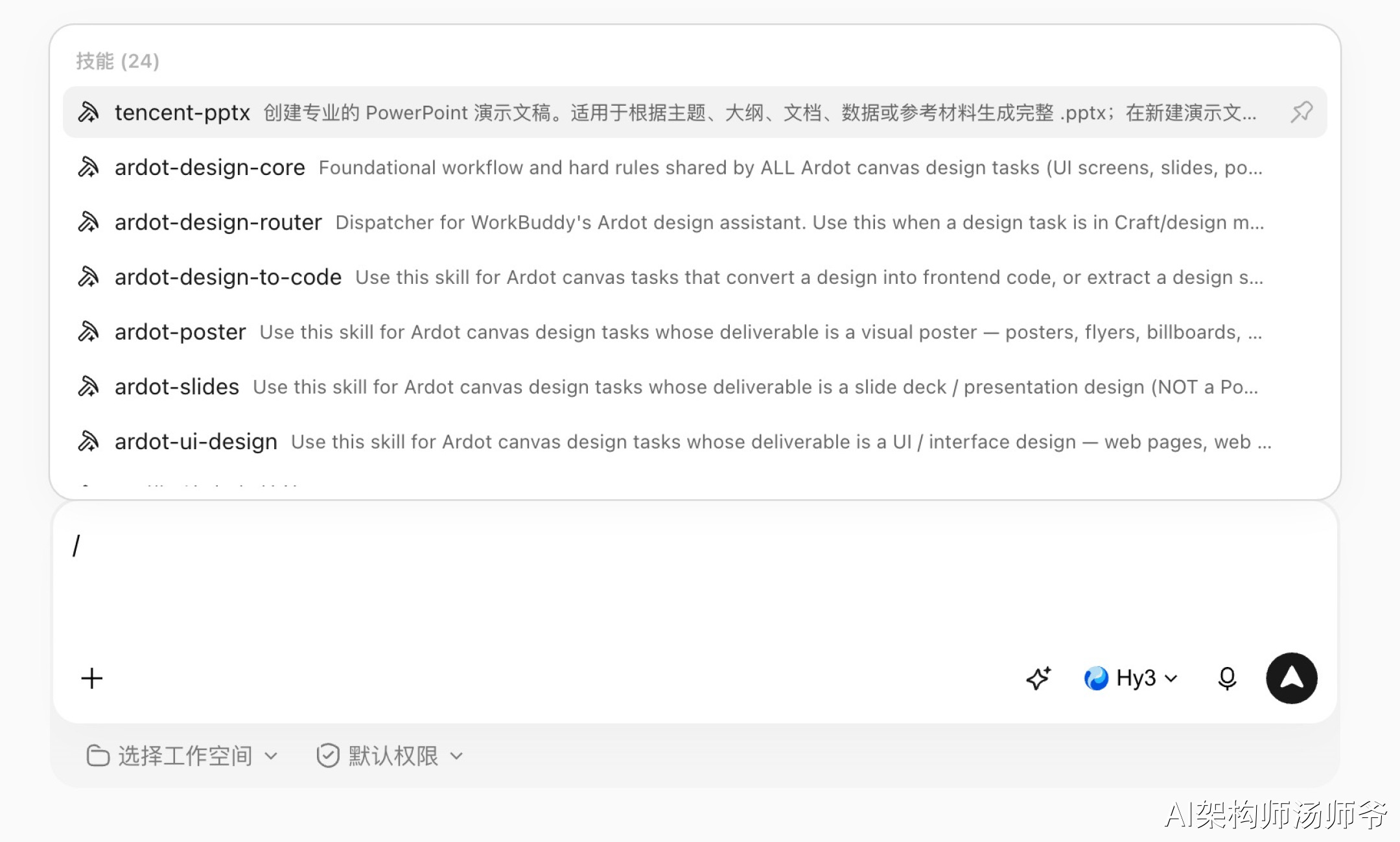Pin the tencent-pptx skill
The image size is (1400, 842).
(x=1301, y=112)
